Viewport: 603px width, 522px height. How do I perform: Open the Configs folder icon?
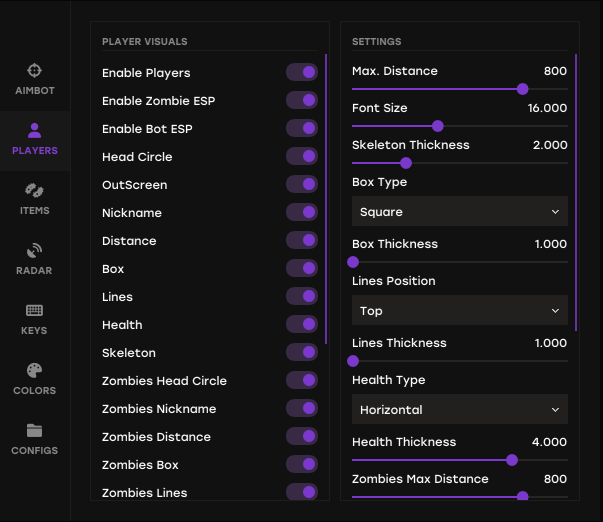(x=35, y=430)
